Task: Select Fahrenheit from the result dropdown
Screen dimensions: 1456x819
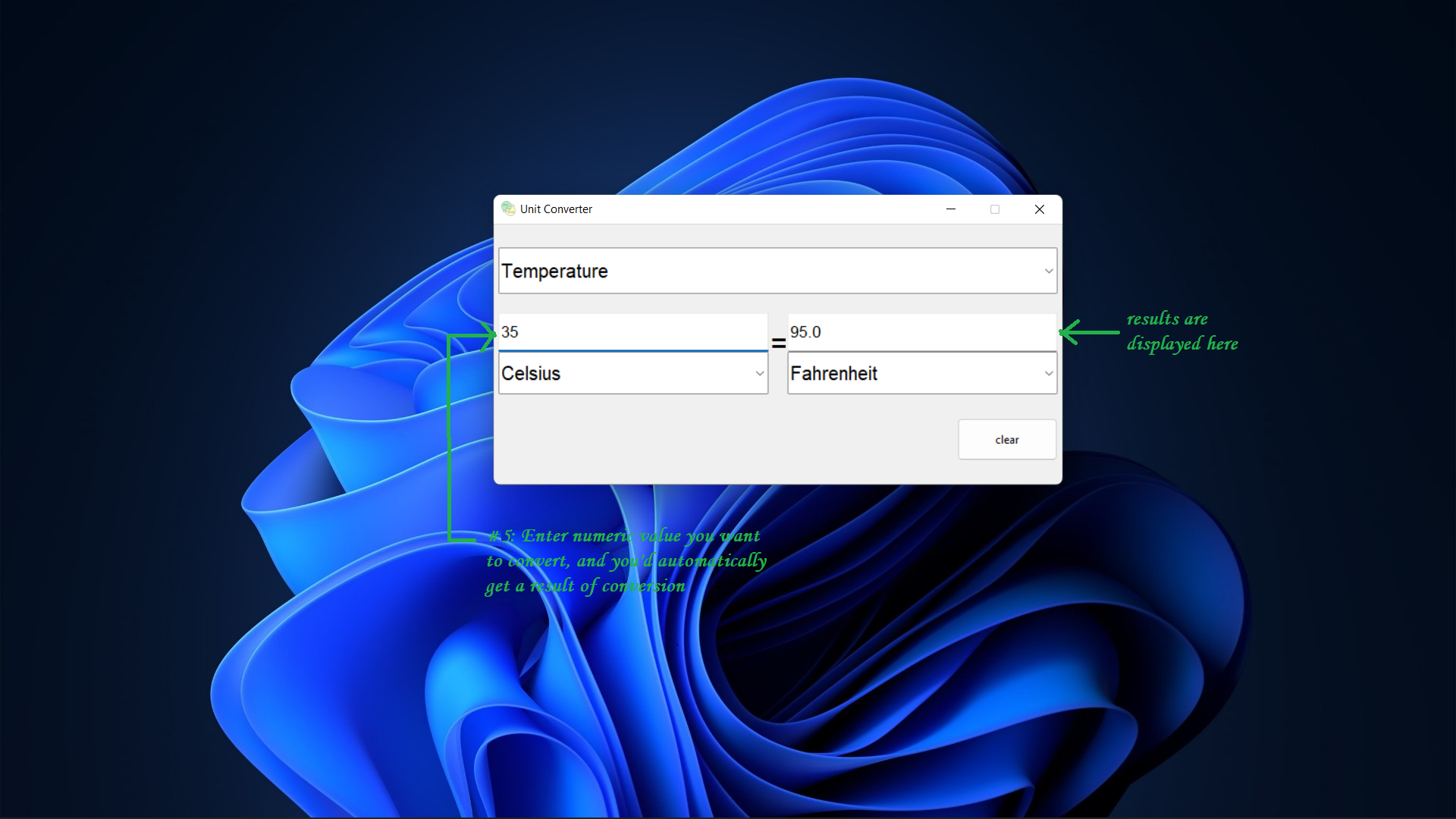Action: (x=921, y=374)
